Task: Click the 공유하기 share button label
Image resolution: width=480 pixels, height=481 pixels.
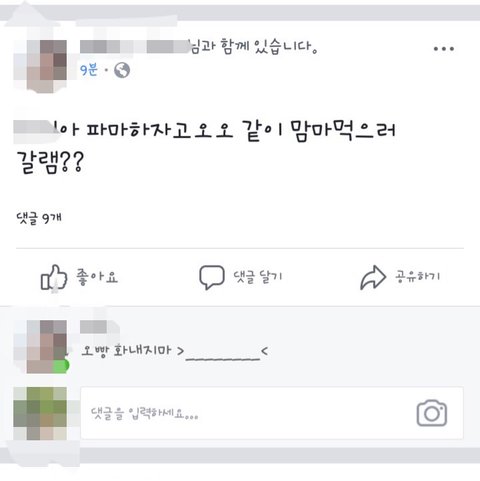Action: (418, 276)
